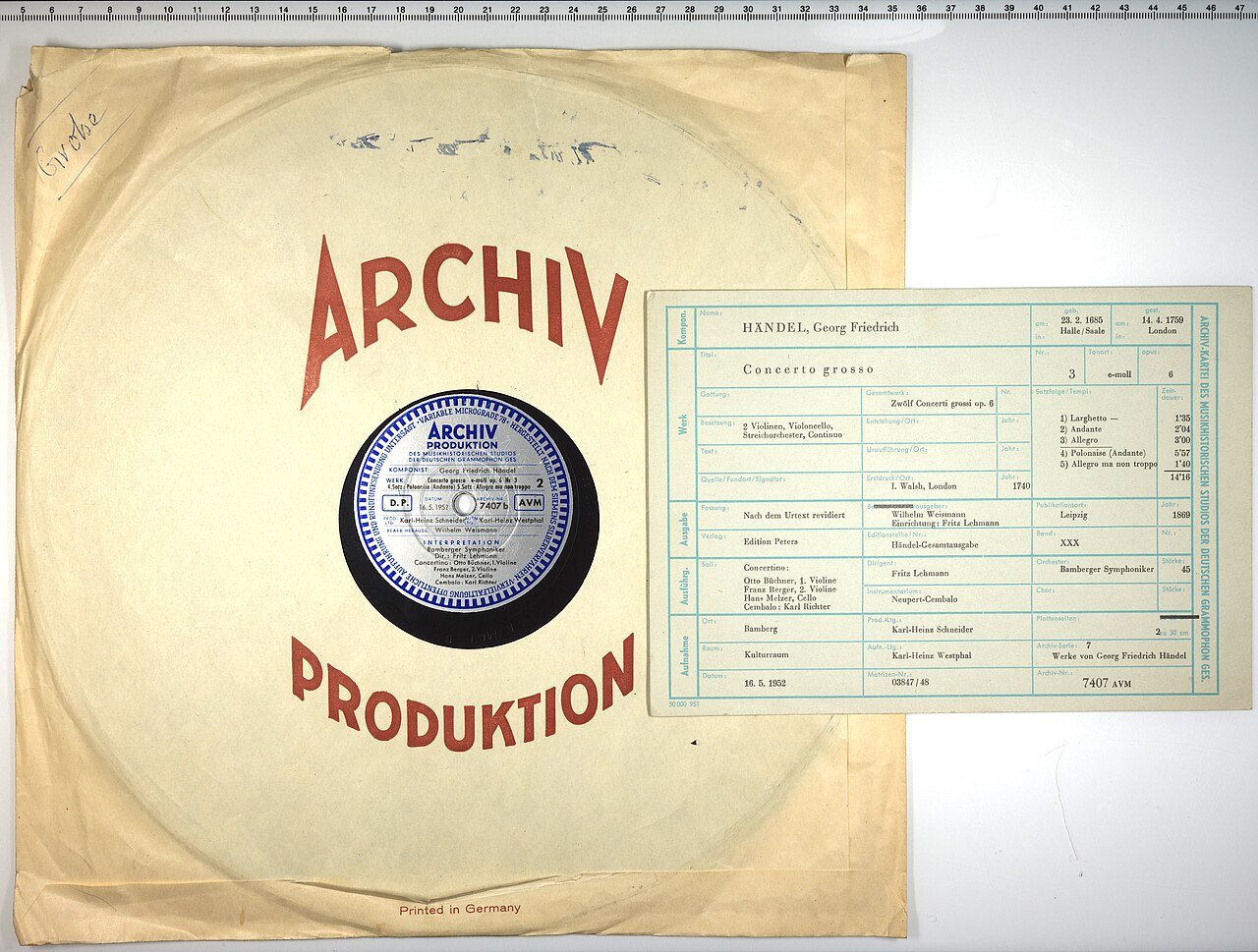The width and height of the screenshot is (1258, 952).
Task: Click total duration "14'16" on card
Action: coord(1180,477)
